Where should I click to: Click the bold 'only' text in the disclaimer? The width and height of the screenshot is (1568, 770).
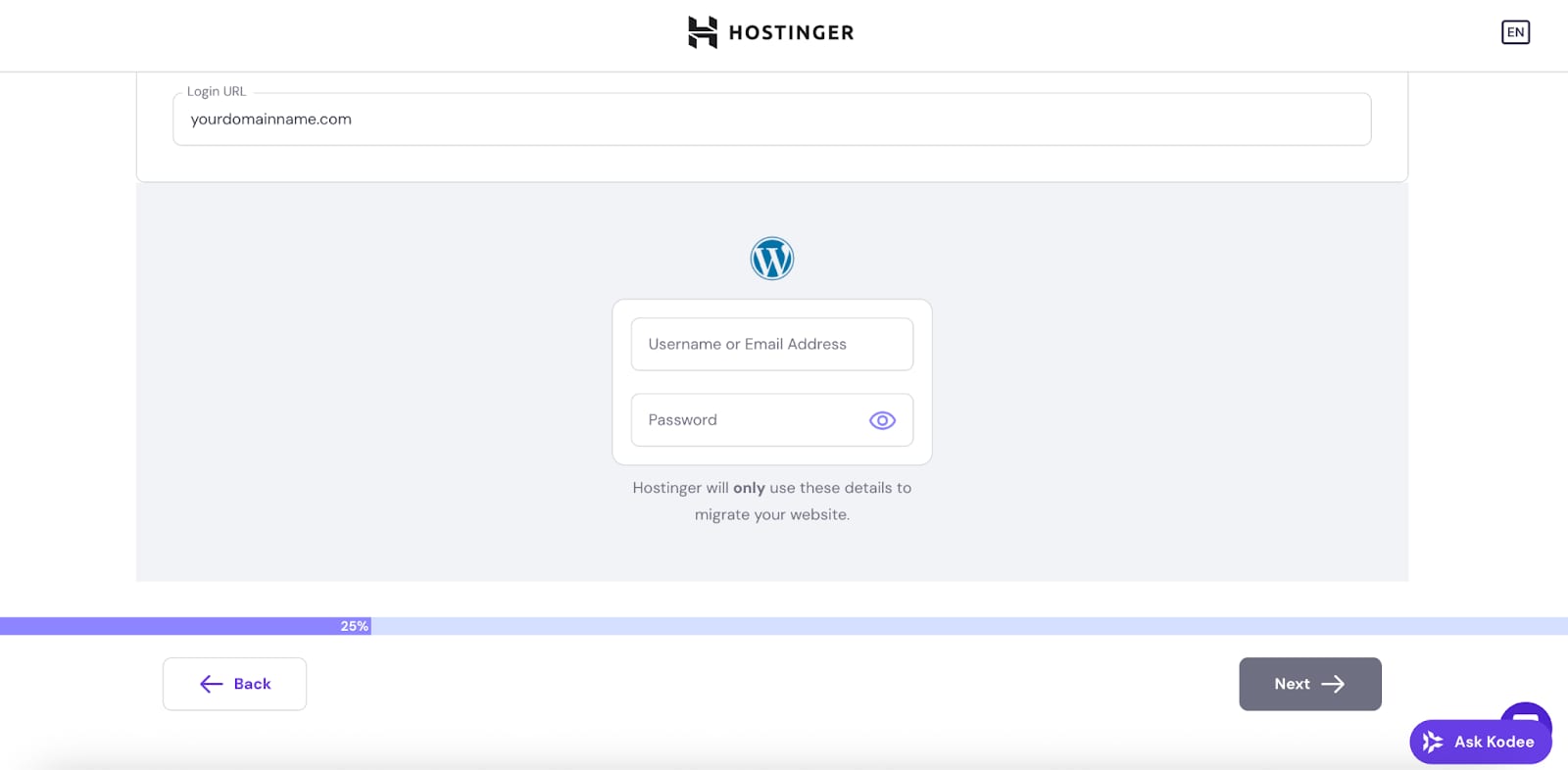point(749,488)
